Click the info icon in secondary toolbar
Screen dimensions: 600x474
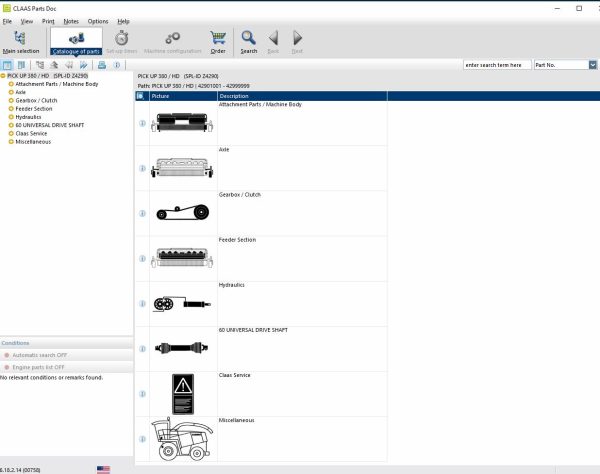click(x=117, y=65)
